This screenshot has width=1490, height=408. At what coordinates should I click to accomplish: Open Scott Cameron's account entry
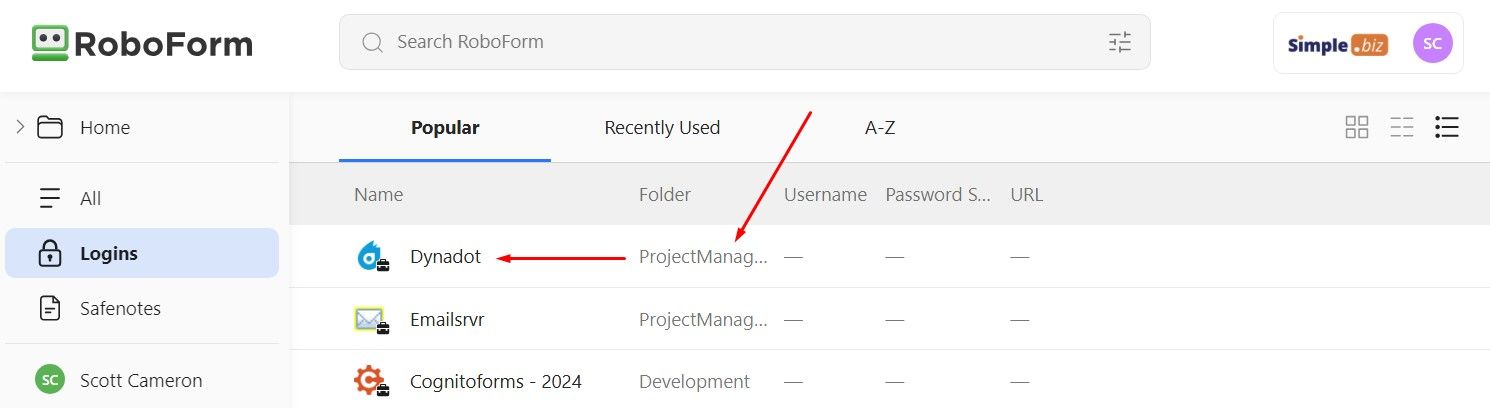coord(142,380)
